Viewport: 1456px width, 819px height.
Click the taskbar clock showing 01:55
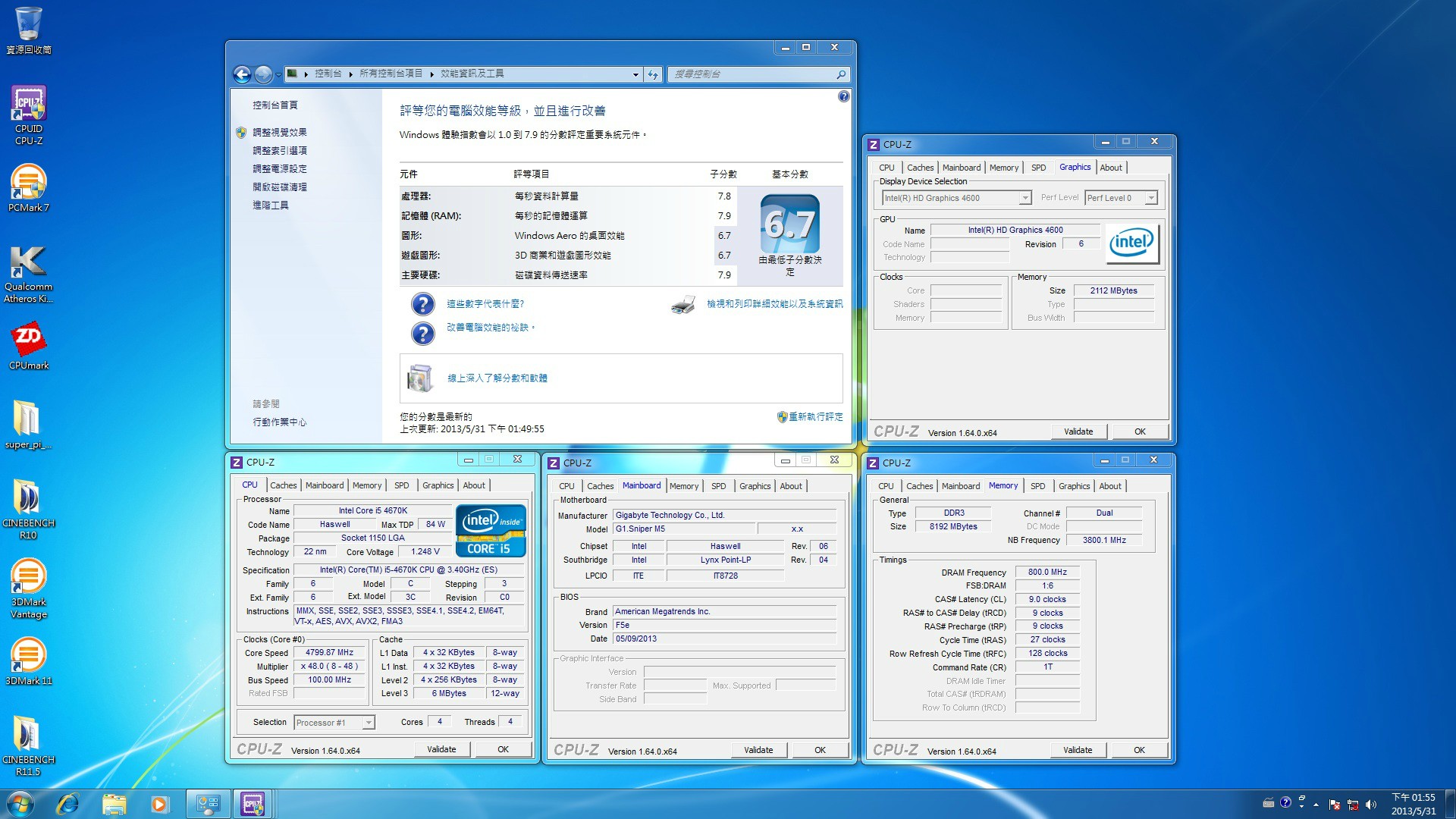pos(1414,804)
